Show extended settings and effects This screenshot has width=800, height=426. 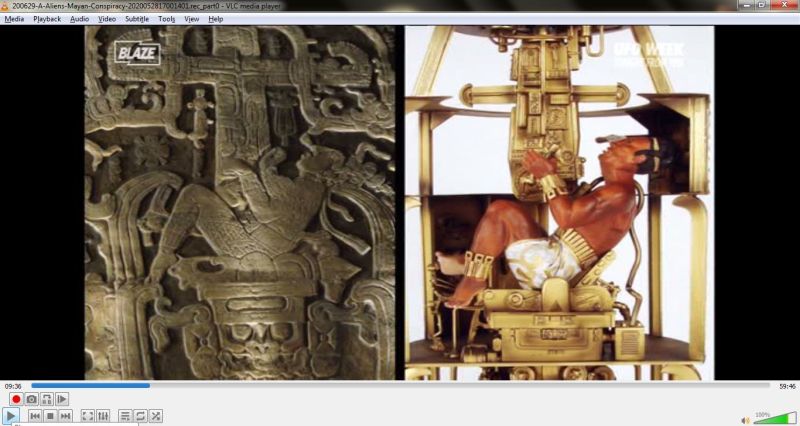click(103, 416)
